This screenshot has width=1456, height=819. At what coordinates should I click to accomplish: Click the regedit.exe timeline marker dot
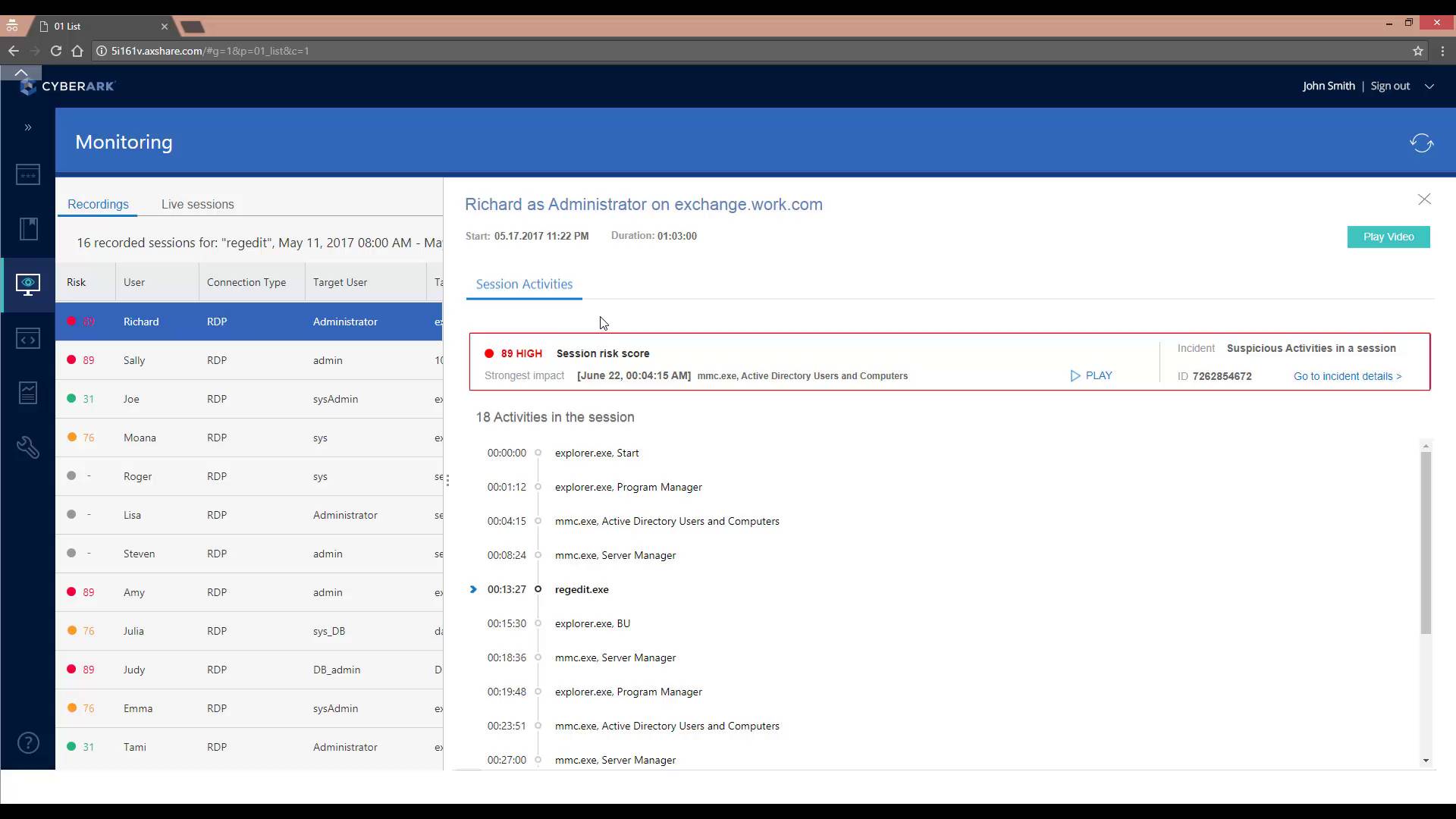point(538,589)
